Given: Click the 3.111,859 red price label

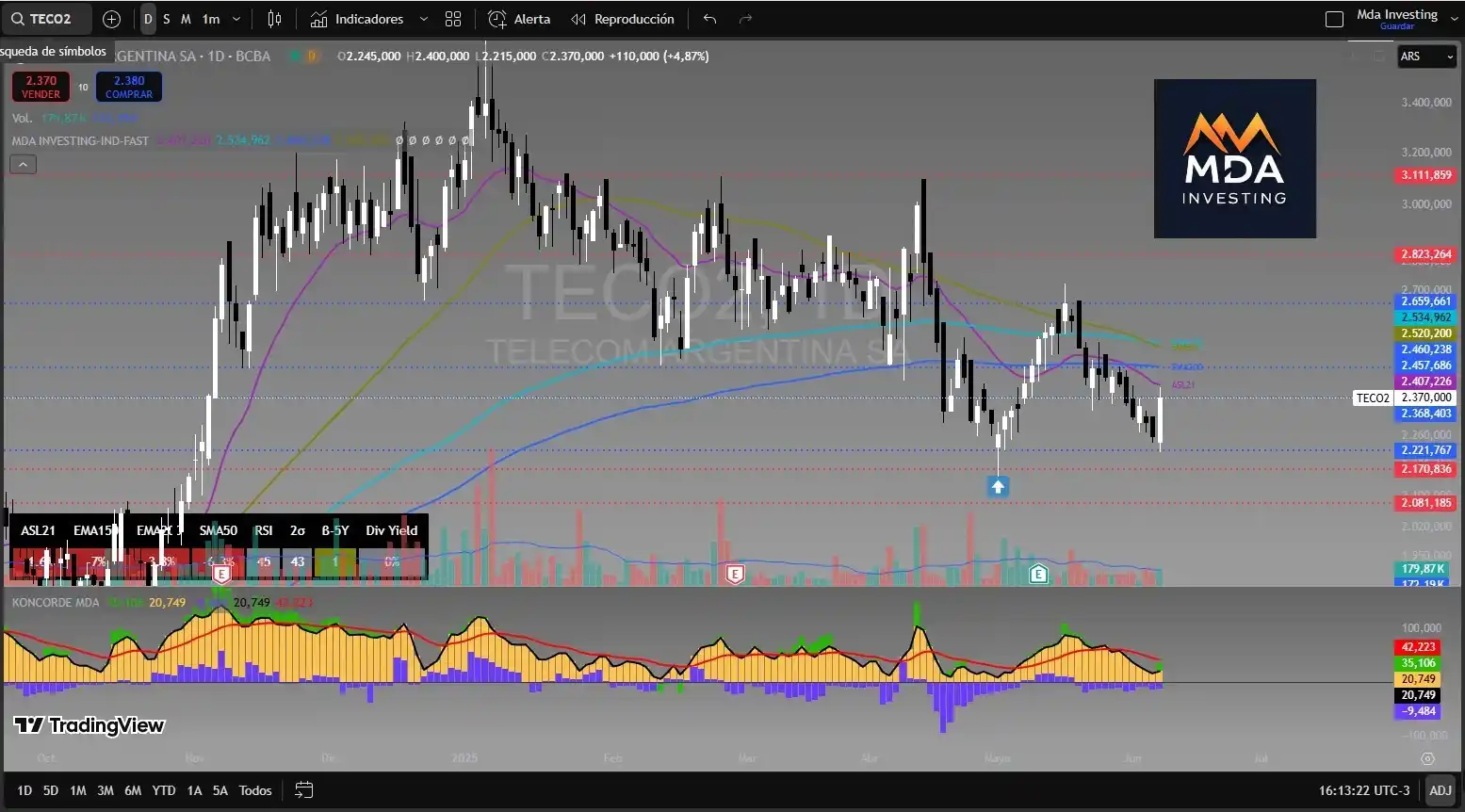Looking at the screenshot, I should click(1425, 175).
